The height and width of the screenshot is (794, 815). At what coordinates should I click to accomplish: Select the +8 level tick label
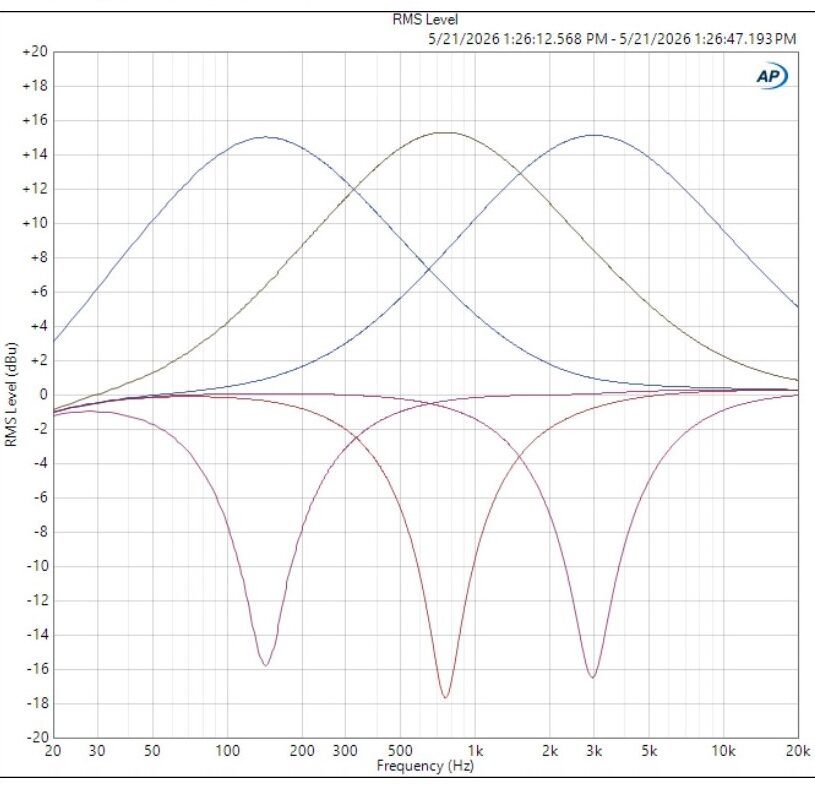pos(40,257)
